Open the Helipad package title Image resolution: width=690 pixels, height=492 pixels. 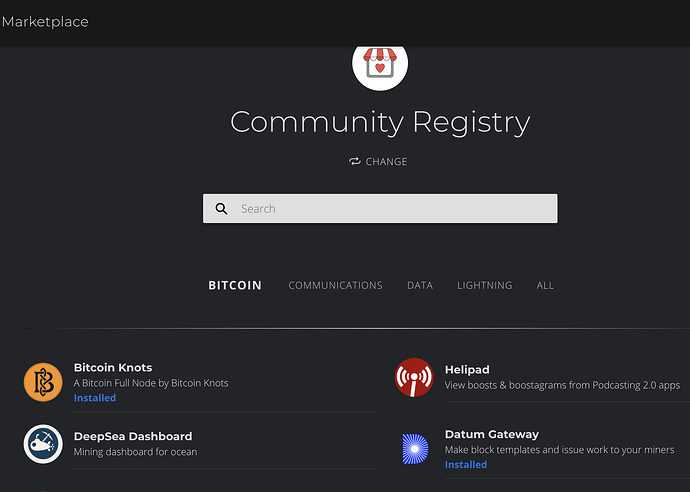(x=467, y=370)
